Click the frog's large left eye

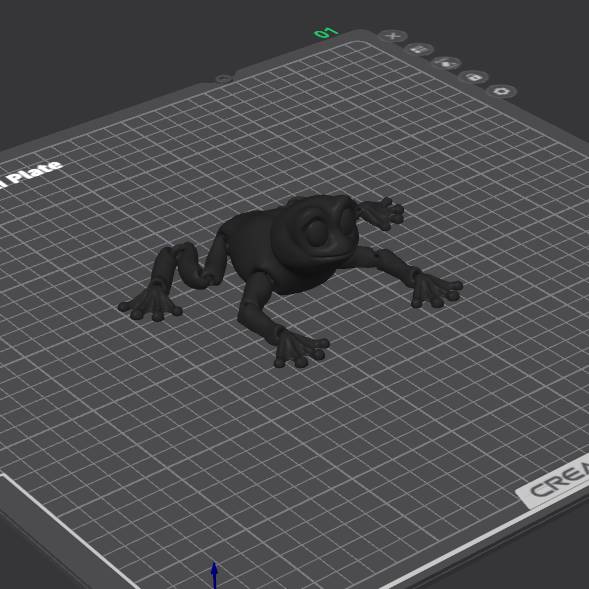click(x=316, y=231)
